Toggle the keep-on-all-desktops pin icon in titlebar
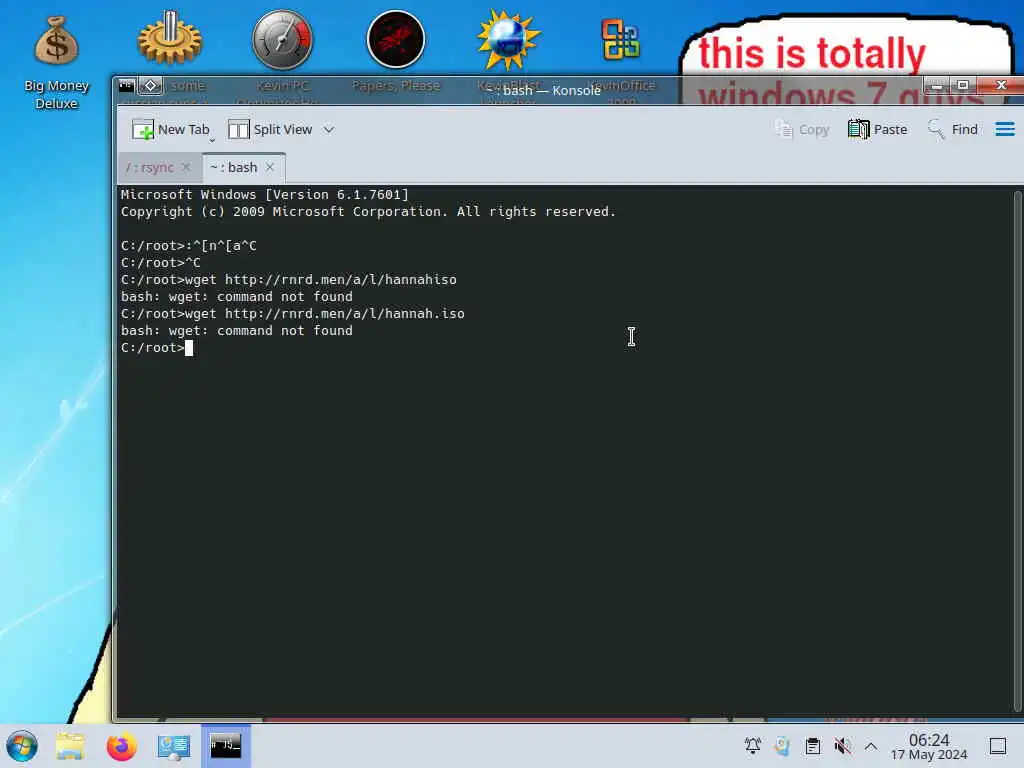This screenshot has width=1024, height=768. (150, 86)
